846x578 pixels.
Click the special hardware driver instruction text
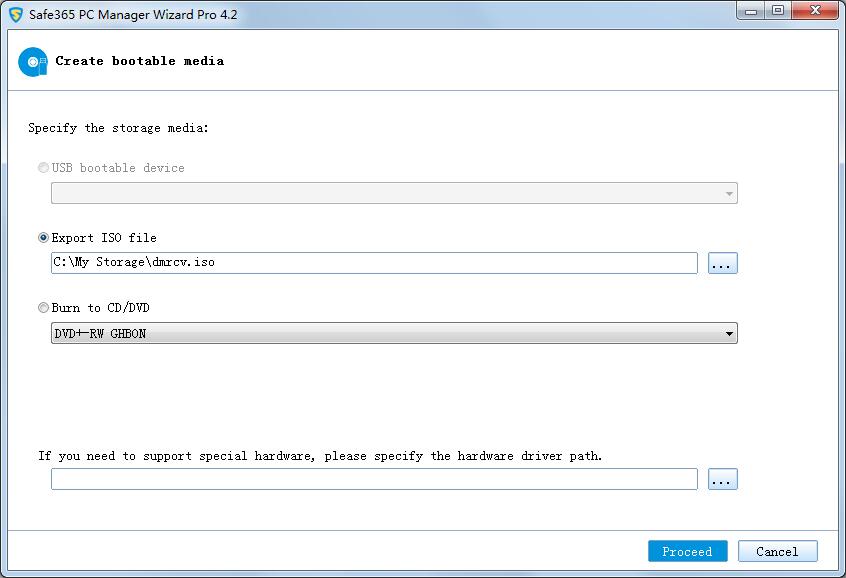point(320,456)
